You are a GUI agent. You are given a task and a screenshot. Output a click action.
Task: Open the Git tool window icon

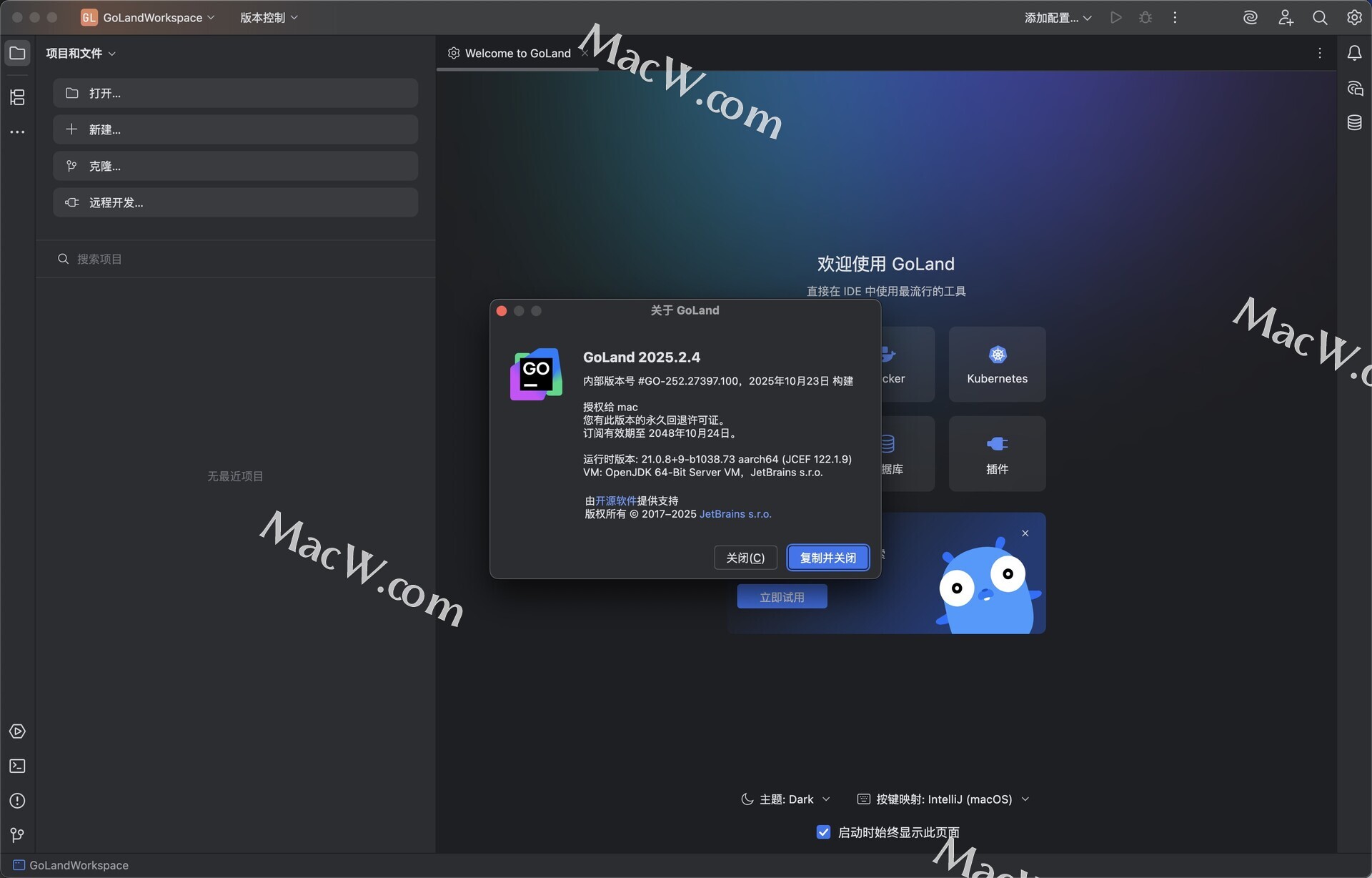[x=17, y=835]
